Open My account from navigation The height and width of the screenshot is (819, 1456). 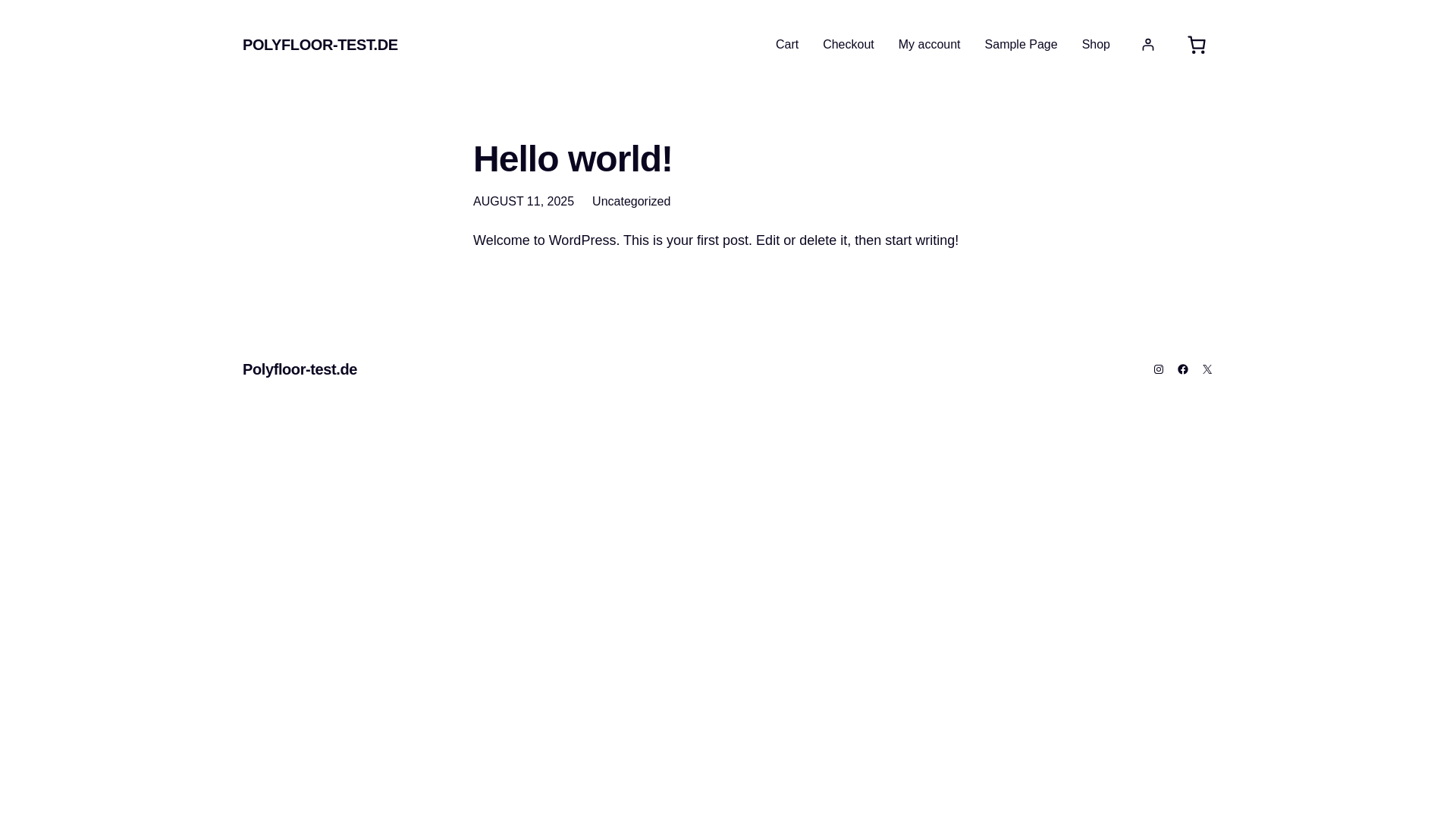pyautogui.click(x=929, y=45)
